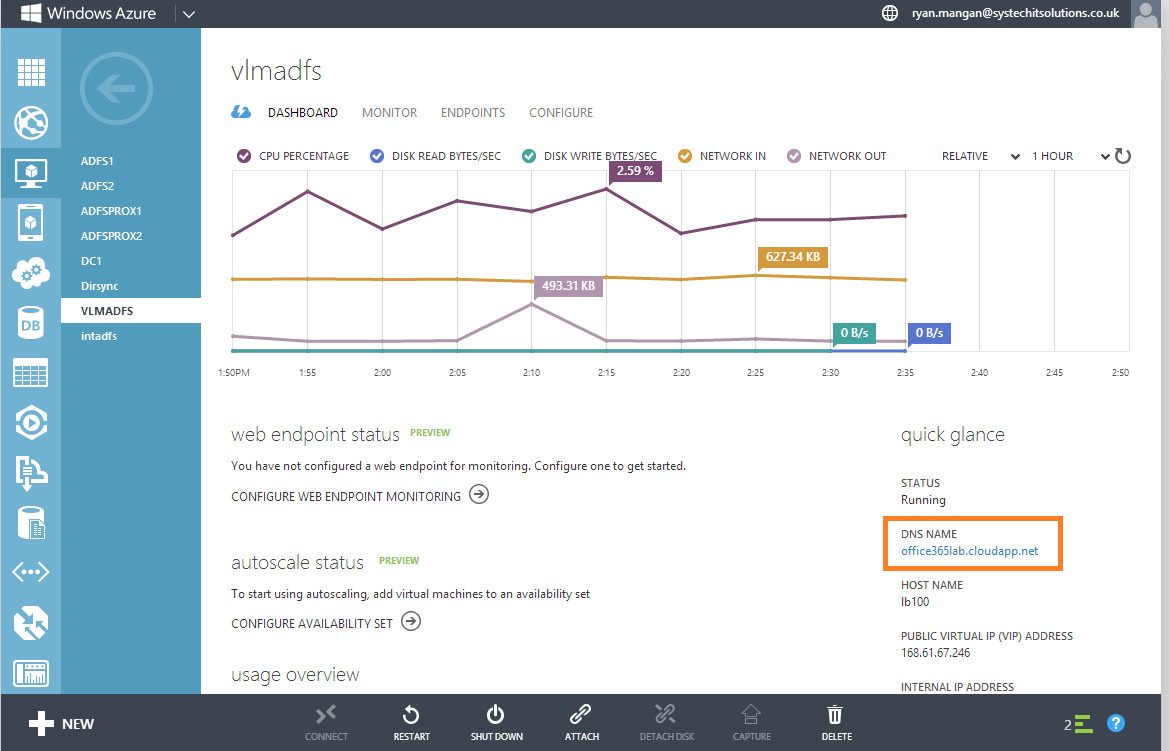Viewport: 1169px width, 751px height.
Task: Open SQL Databases DB icon in sidebar
Action: (31, 323)
